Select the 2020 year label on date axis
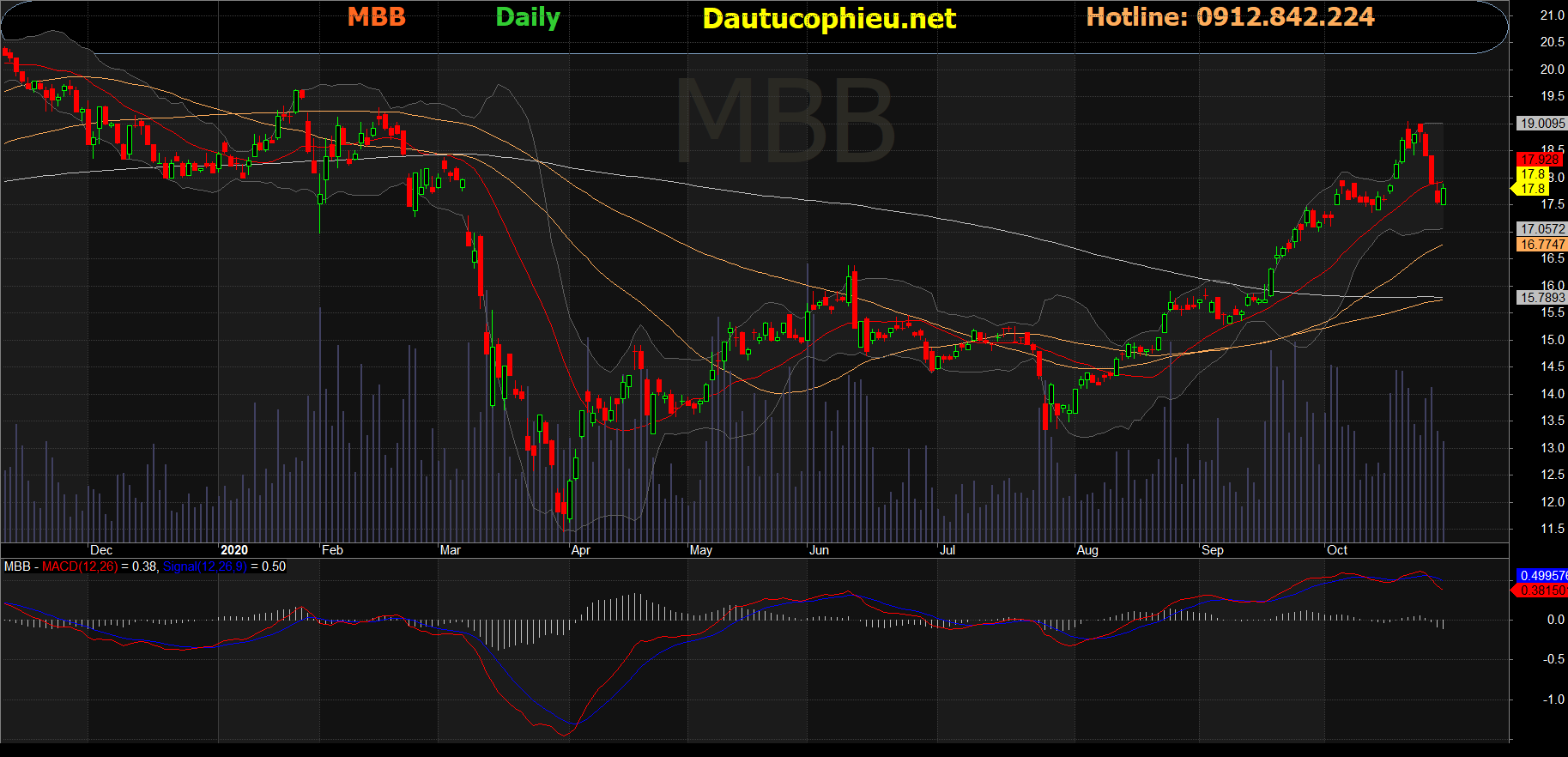Image resolution: width=1568 pixels, height=757 pixels. [234, 550]
